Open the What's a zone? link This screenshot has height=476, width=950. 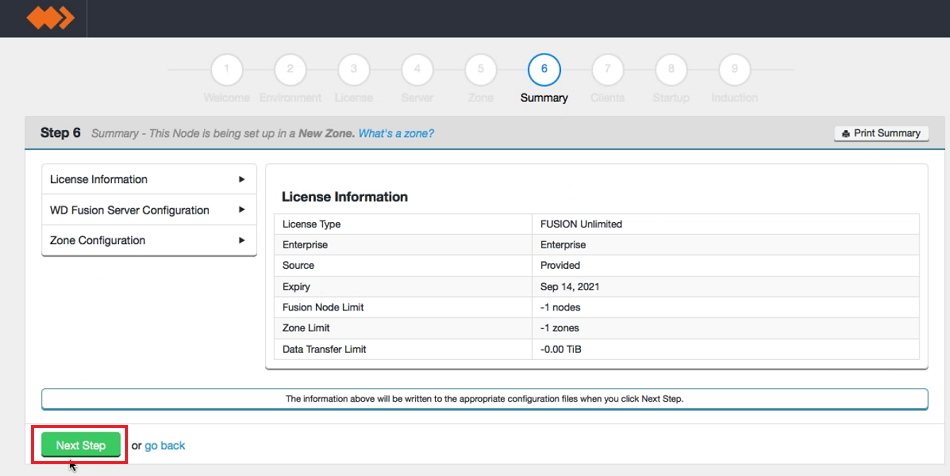pos(396,133)
